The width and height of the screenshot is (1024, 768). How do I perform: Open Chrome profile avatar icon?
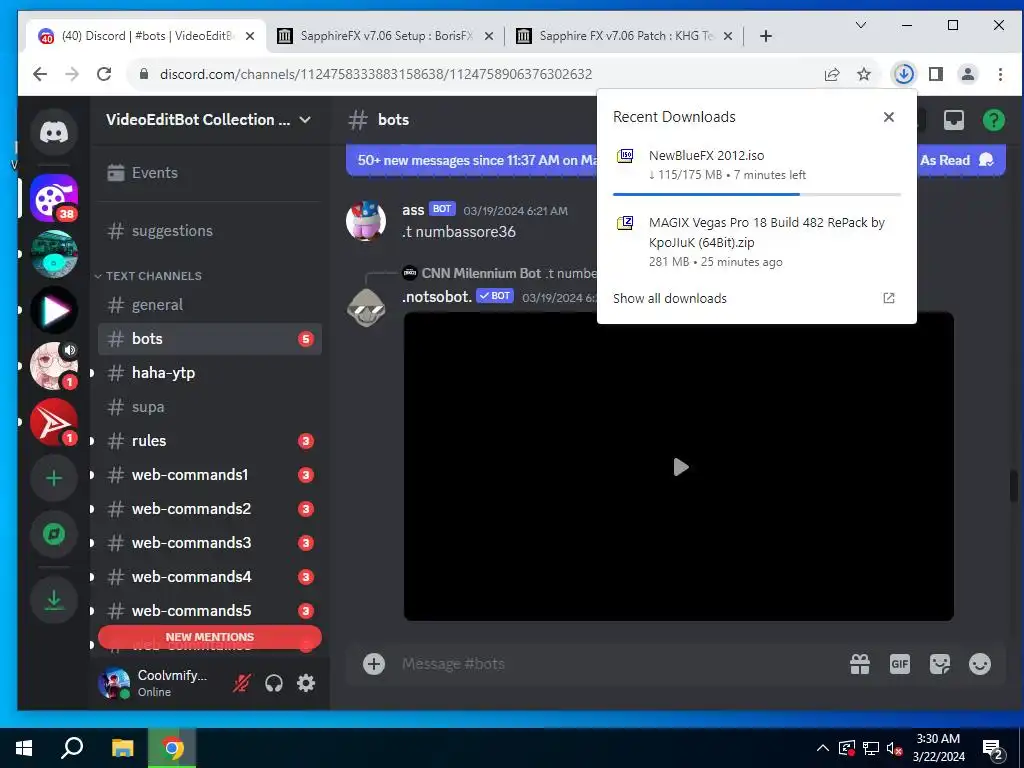click(968, 74)
